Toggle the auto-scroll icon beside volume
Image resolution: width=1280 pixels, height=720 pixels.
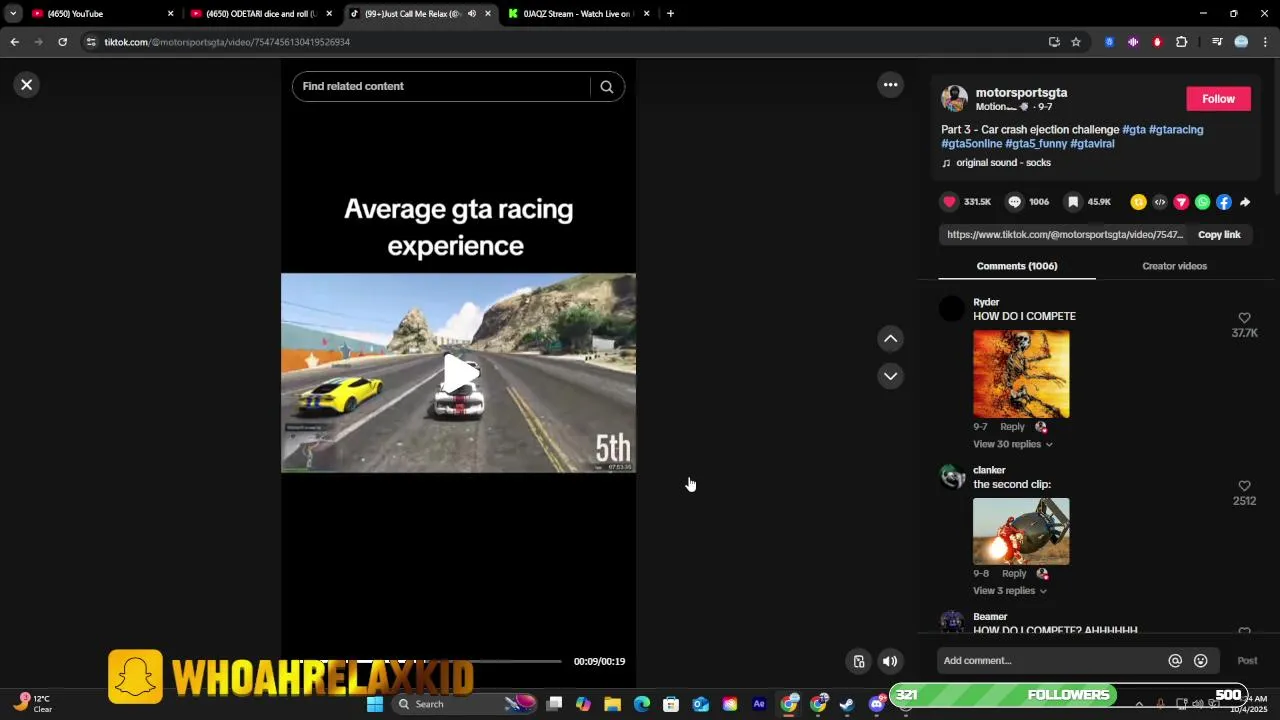[x=859, y=661]
